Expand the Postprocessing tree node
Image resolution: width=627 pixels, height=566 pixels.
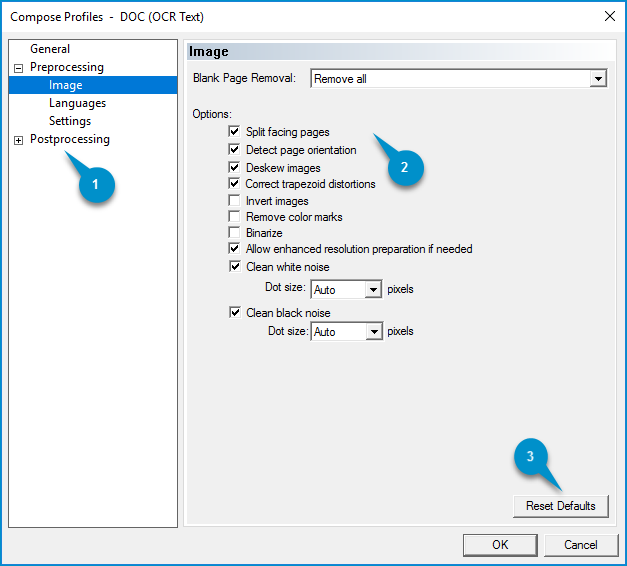click(18, 140)
